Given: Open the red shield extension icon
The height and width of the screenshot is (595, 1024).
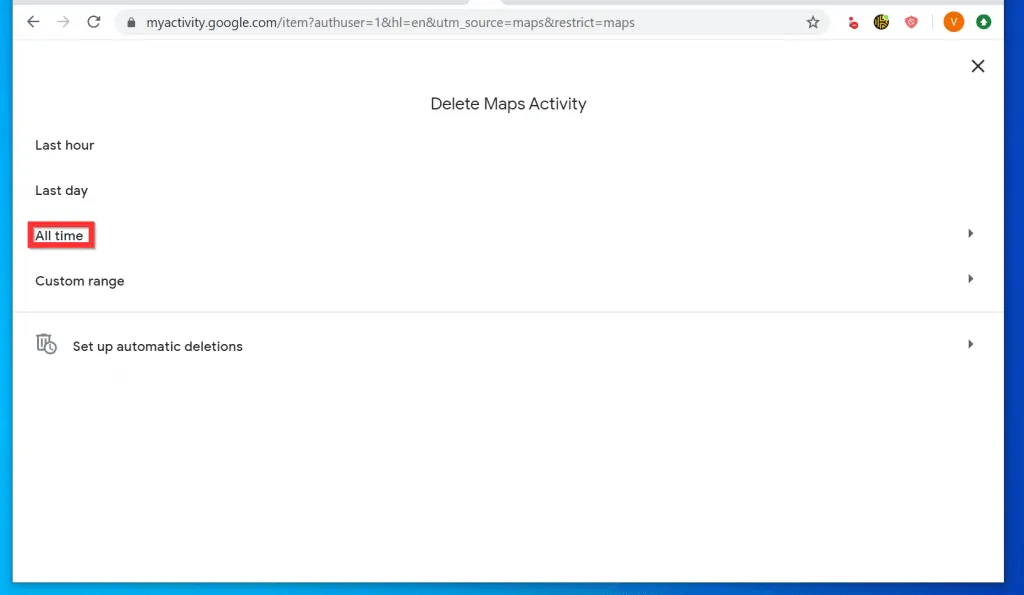Looking at the screenshot, I should (x=911, y=23).
